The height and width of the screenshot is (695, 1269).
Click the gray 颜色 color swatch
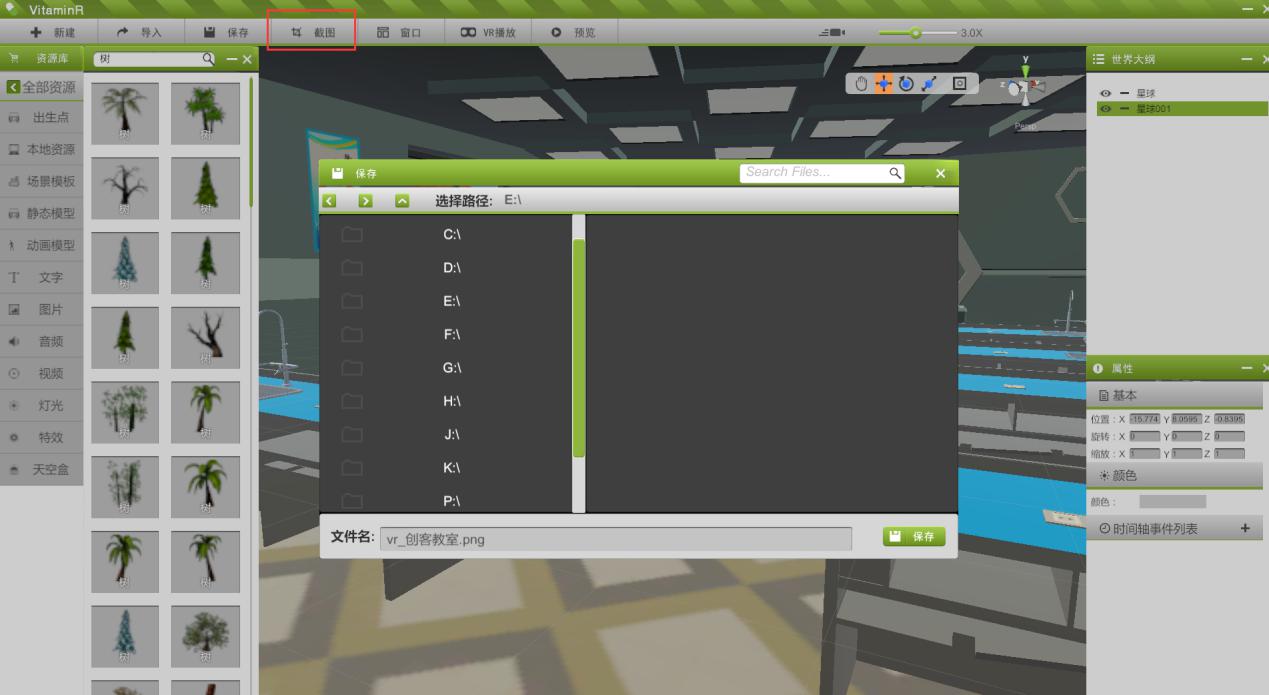pos(1172,501)
